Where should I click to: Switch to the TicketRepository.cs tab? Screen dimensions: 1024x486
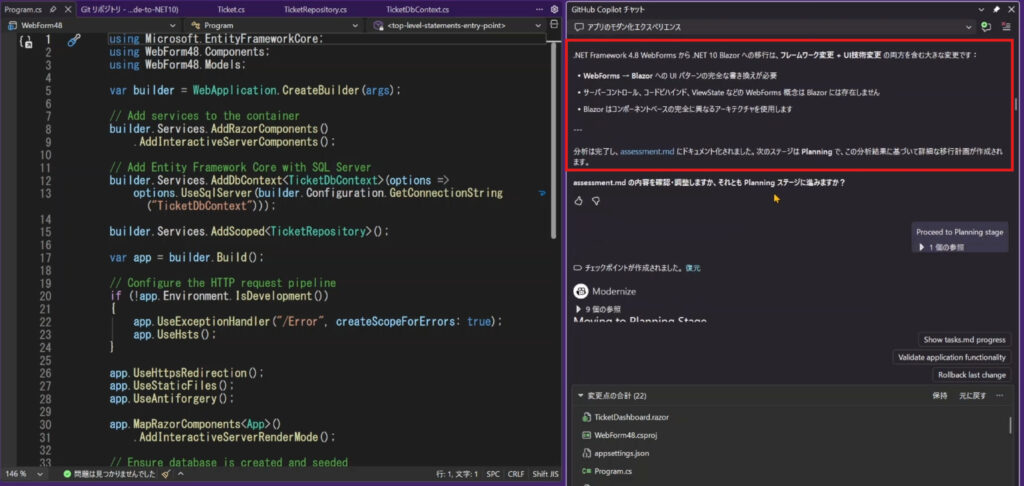point(316,9)
